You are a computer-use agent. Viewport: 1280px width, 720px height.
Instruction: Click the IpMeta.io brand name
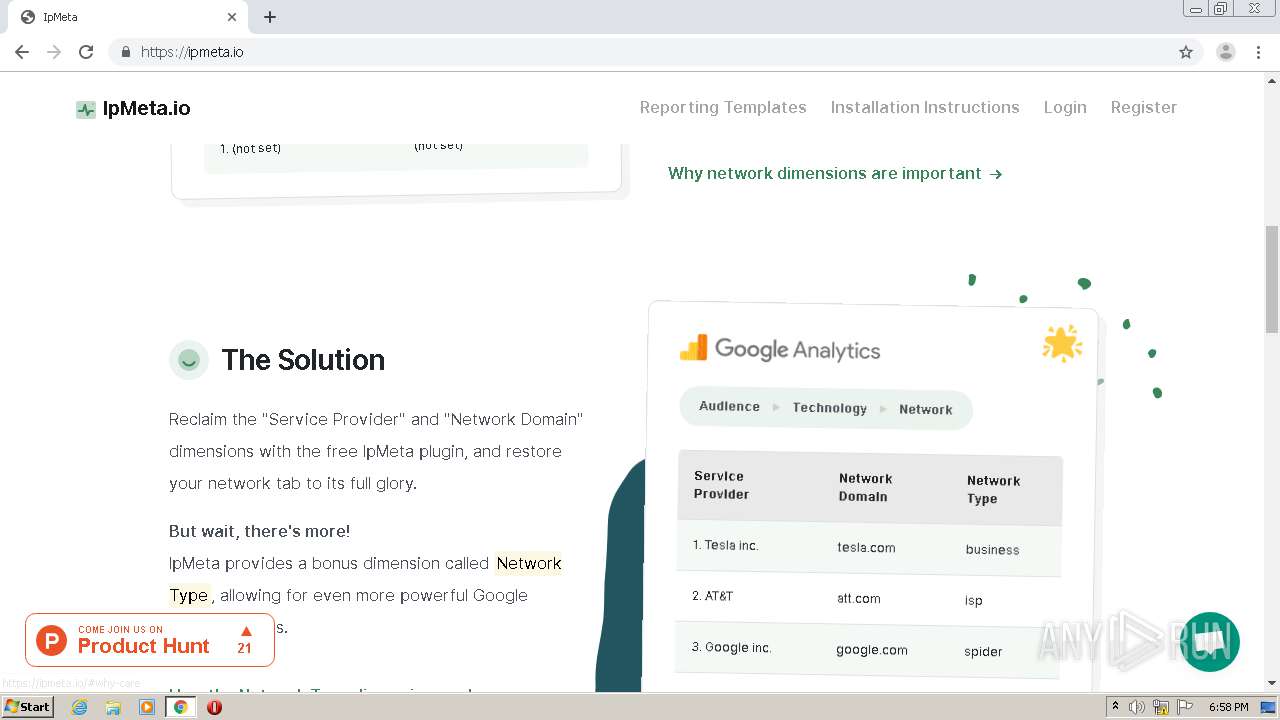click(146, 108)
